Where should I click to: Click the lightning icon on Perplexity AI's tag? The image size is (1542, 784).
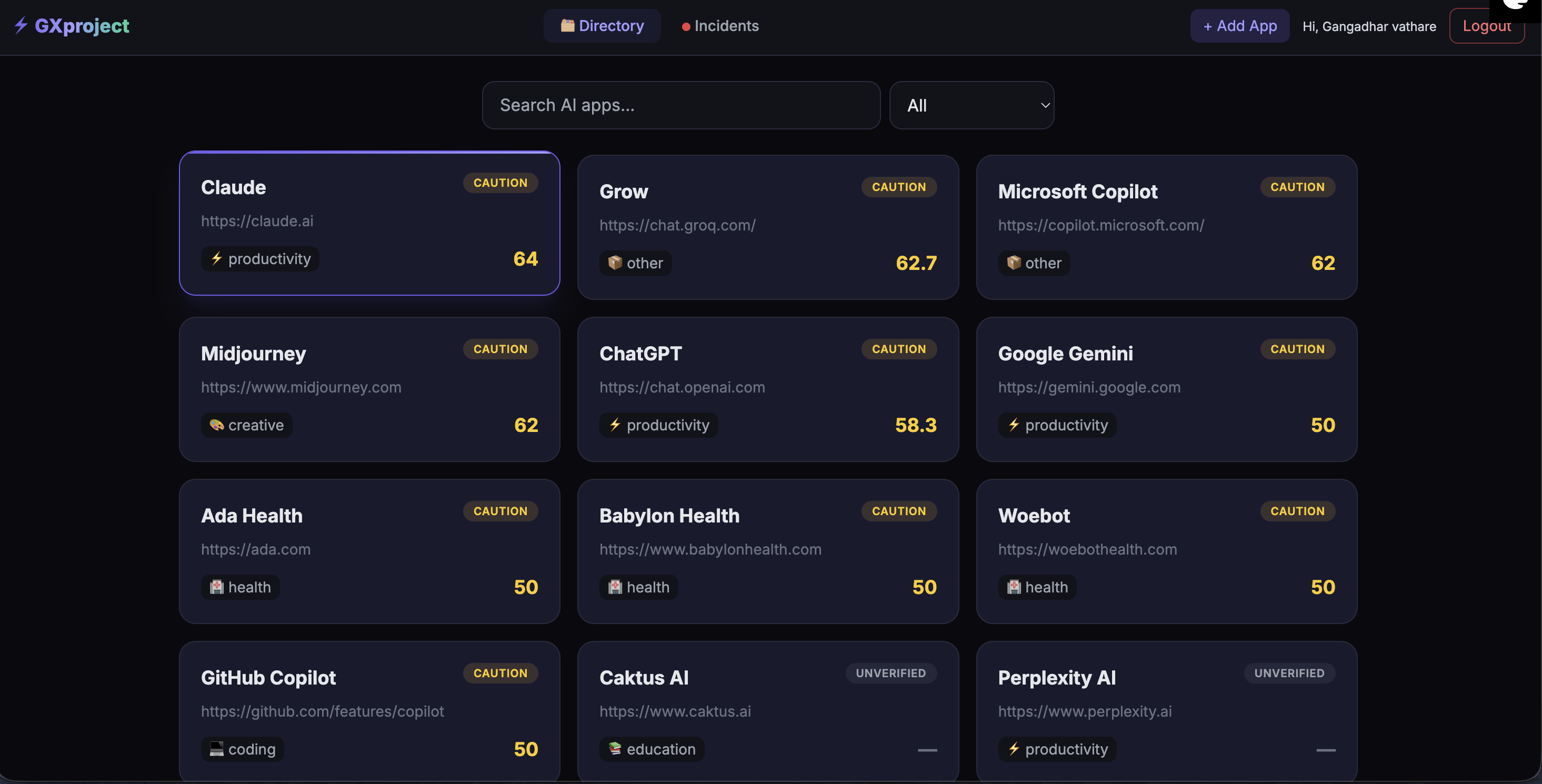tap(1014, 749)
